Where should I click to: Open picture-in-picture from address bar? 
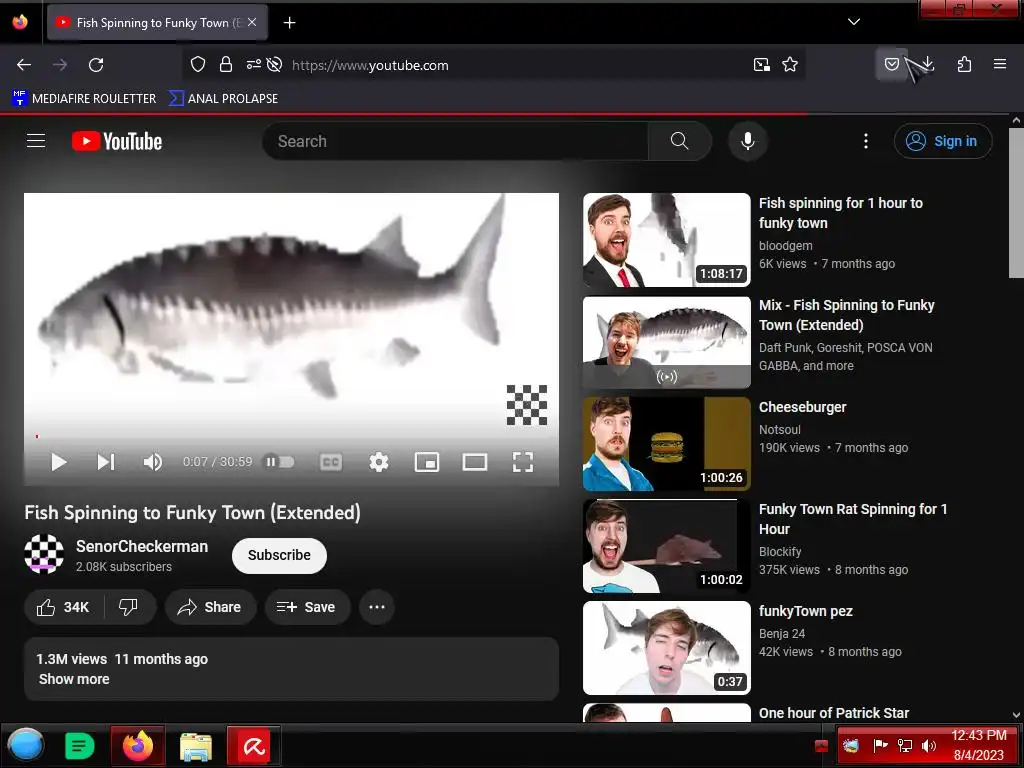coord(761,65)
